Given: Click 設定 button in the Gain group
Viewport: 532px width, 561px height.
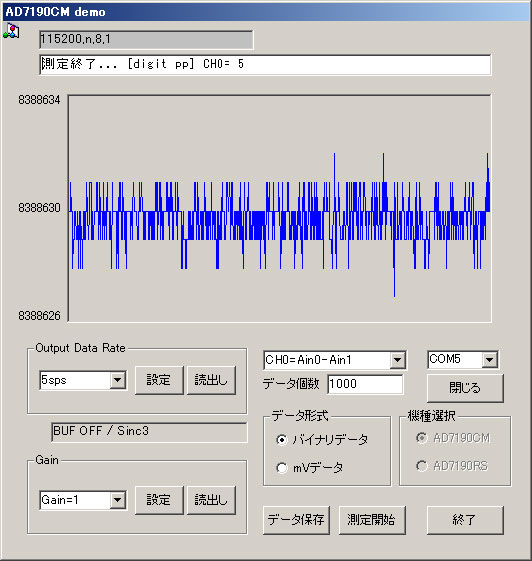Looking at the screenshot, I should (x=159, y=500).
